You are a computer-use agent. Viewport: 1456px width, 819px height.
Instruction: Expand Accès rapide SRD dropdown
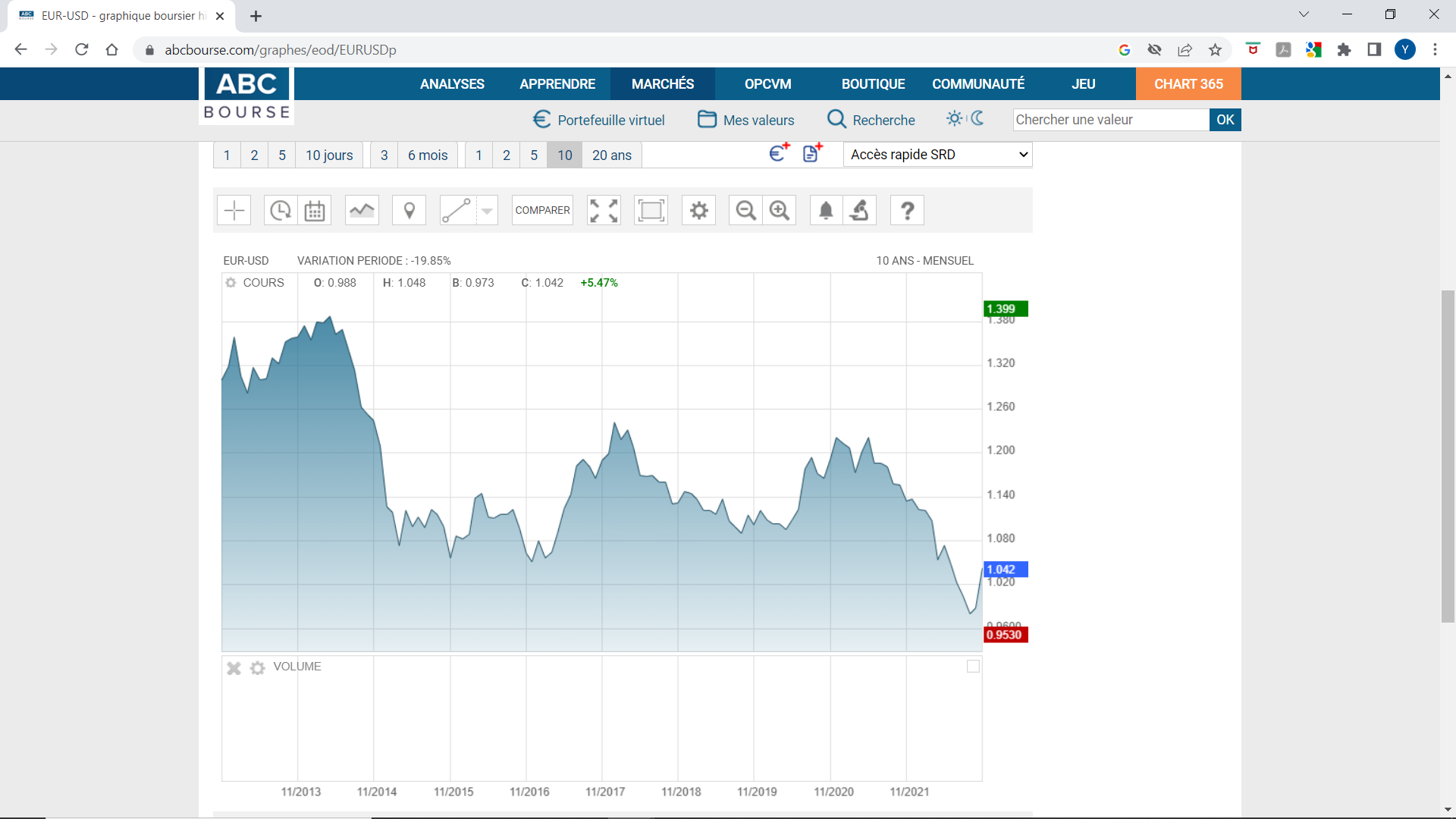(937, 155)
